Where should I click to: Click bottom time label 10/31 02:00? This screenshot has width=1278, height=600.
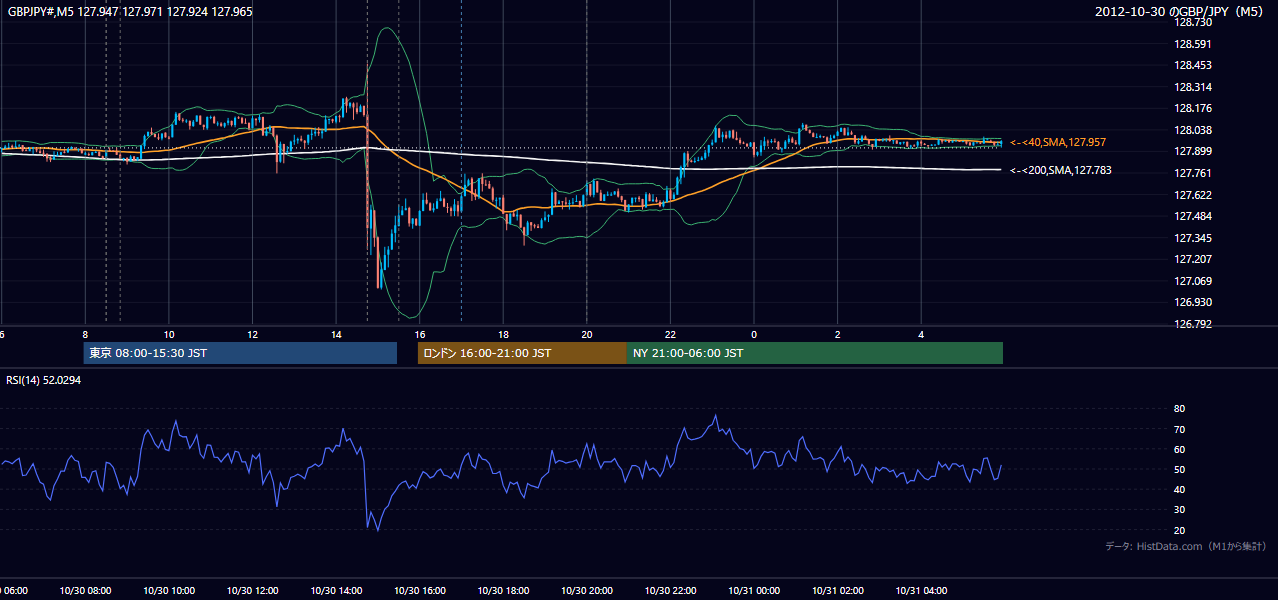pyautogui.click(x=837, y=591)
